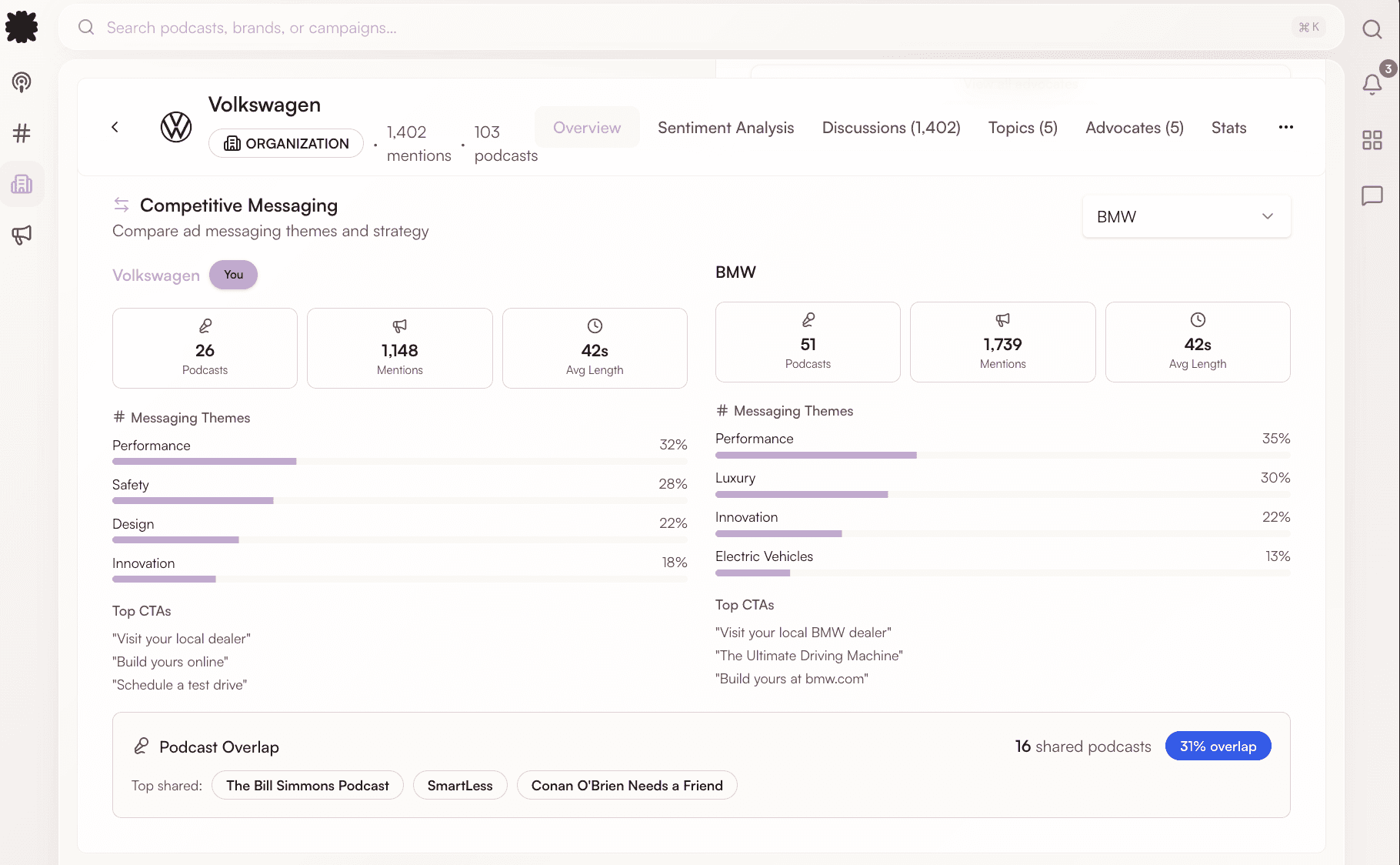Open the Stats tab
This screenshot has width=1400, height=865.
click(x=1228, y=128)
